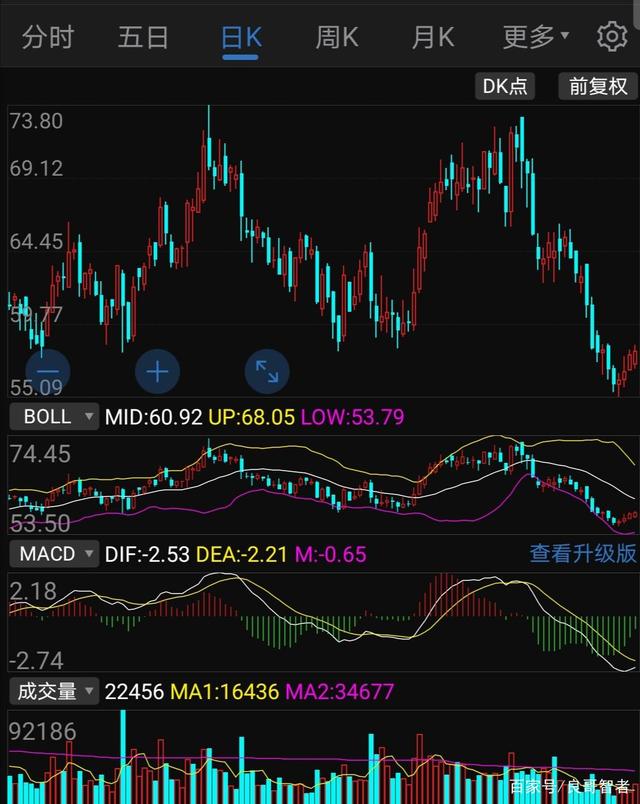Open the 查看升级版 link

[x=583, y=554]
